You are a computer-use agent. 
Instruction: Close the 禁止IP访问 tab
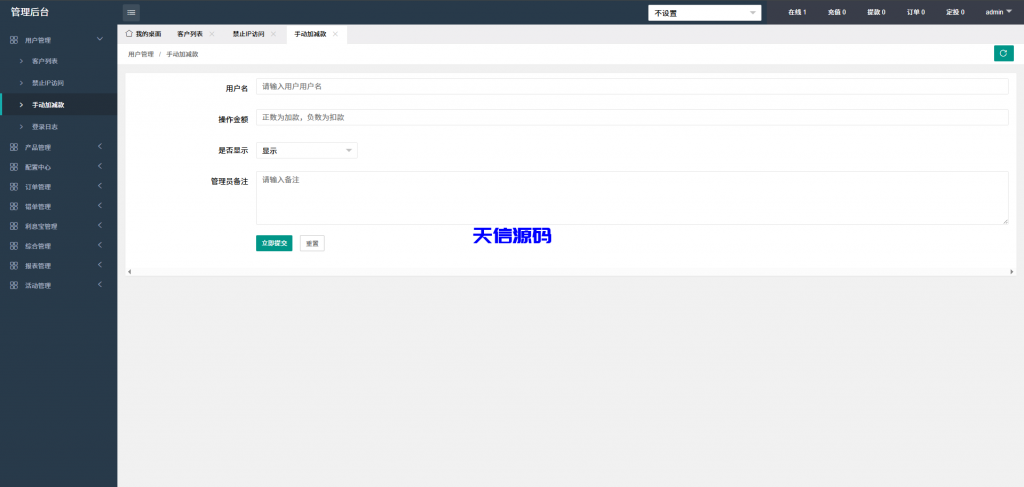tap(273, 34)
